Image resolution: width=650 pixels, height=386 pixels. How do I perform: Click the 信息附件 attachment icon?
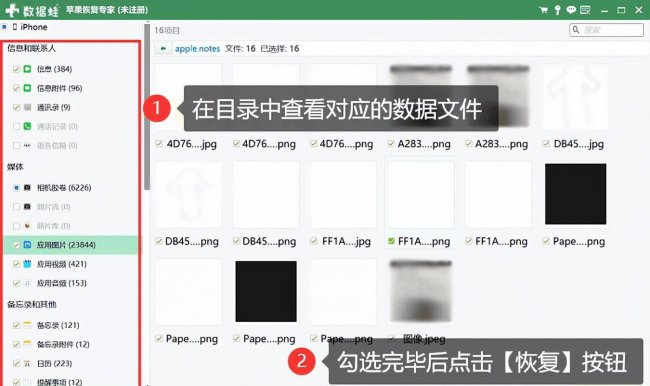point(27,88)
